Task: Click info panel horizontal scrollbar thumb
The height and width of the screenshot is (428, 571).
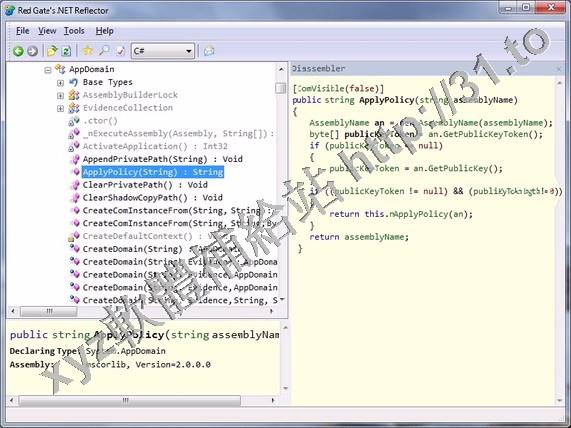Action: tap(130, 401)
